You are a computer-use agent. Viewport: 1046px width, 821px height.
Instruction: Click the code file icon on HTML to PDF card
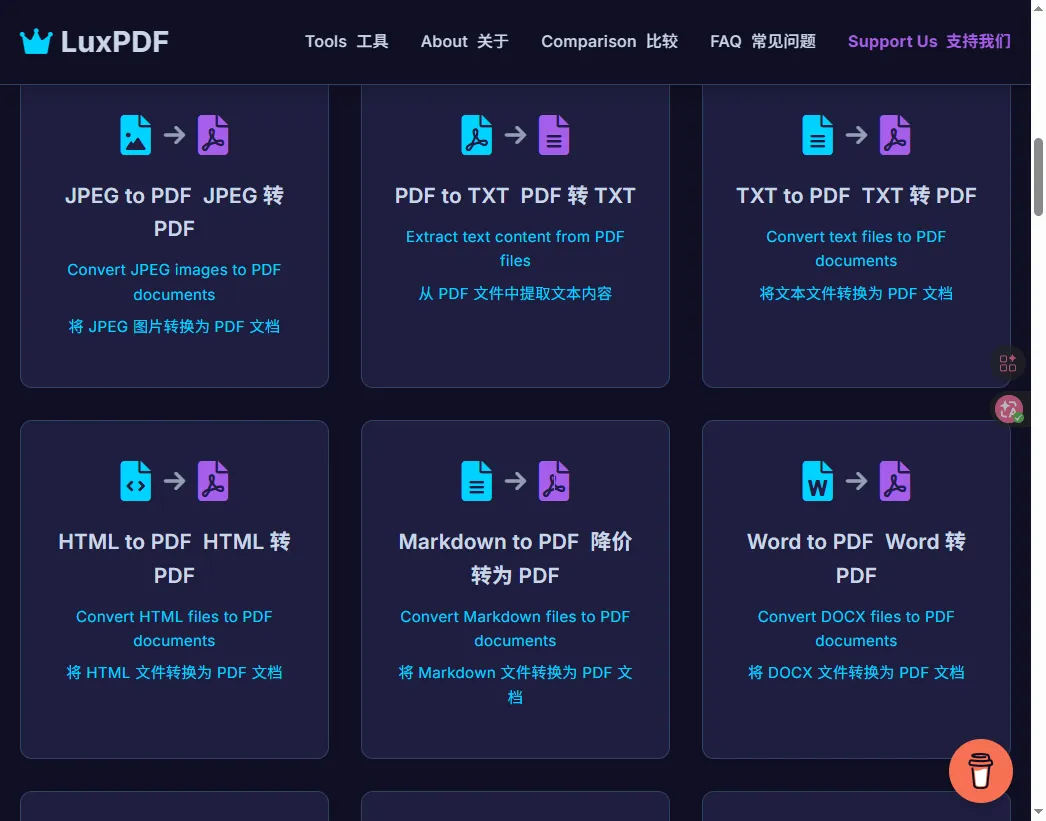[135, 481]
